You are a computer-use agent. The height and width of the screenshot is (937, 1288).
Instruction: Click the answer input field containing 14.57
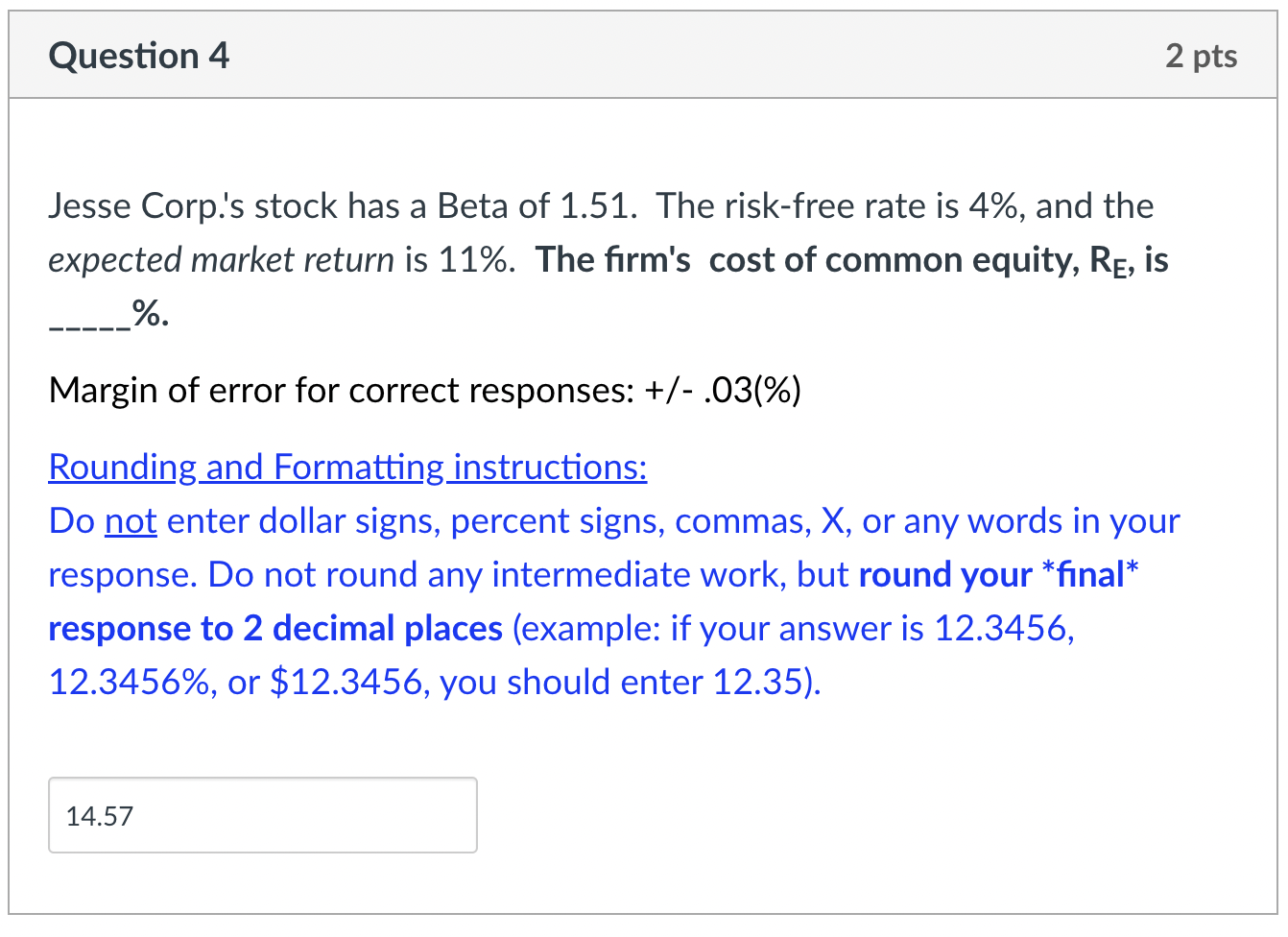262,814
